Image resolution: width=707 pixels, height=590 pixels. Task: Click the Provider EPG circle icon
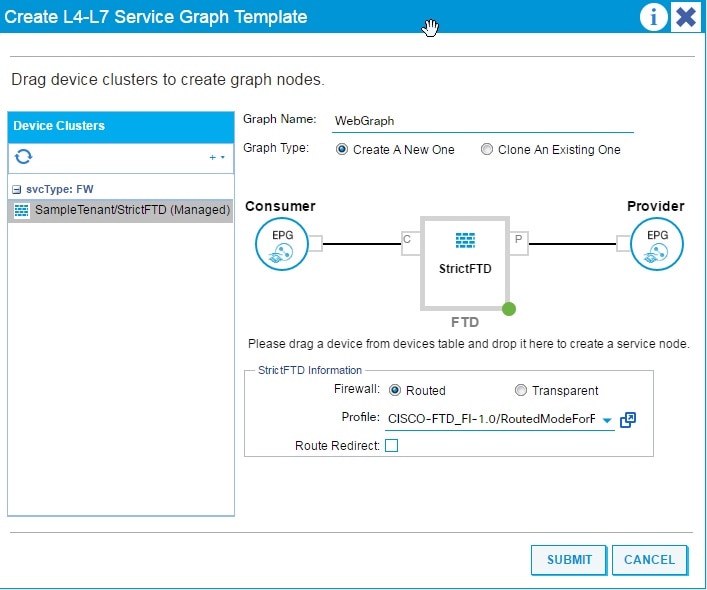point(656,244)
